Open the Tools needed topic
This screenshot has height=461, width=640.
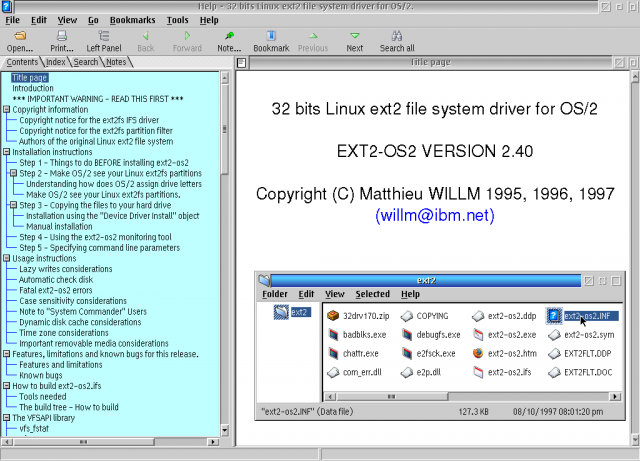pos(42,396)
